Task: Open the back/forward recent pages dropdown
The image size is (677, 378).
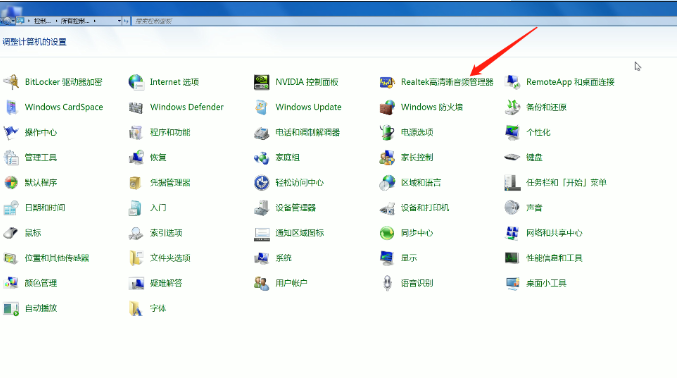Action: coord(14,21)
